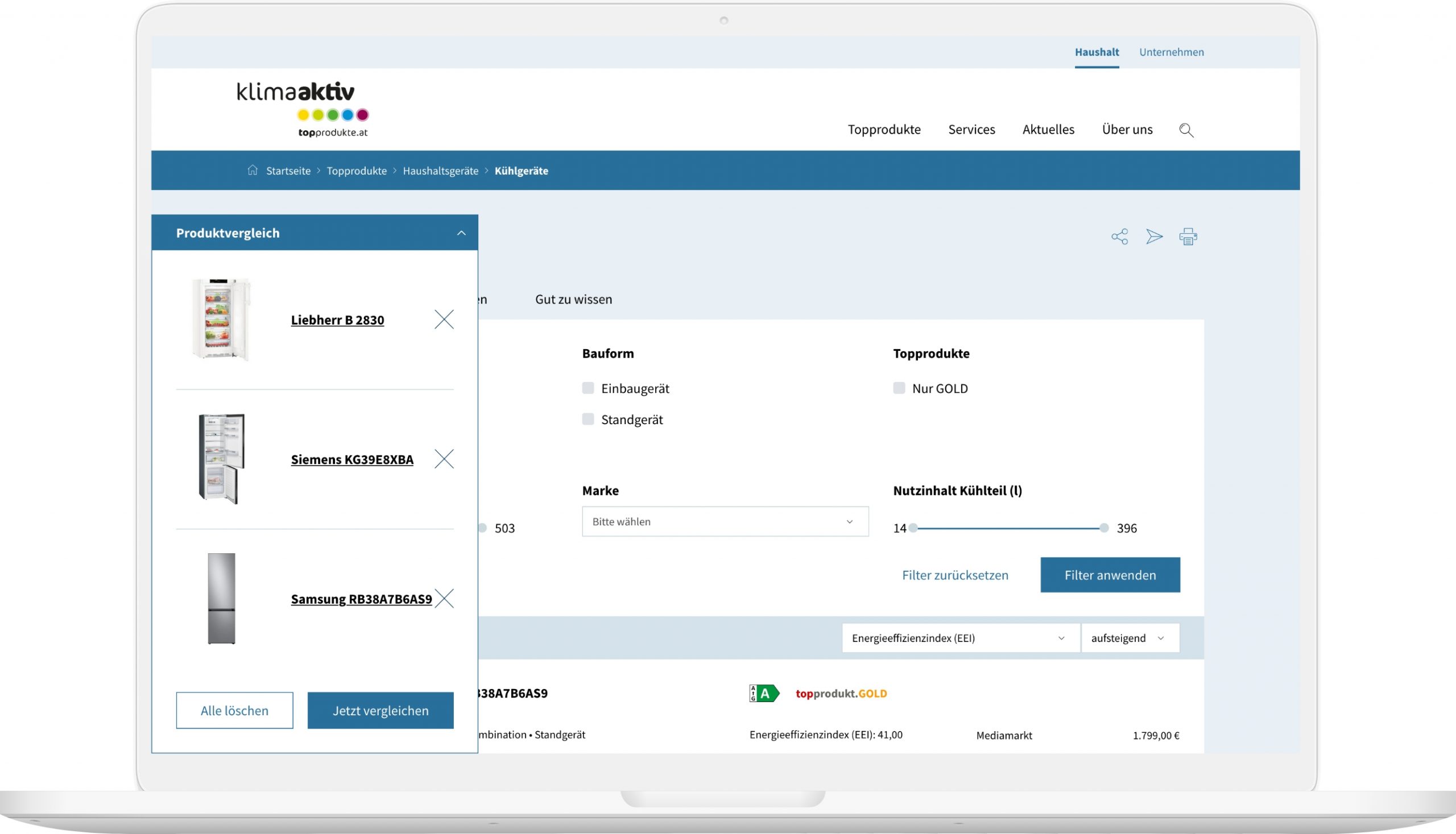1456x834 pixels.
Task: Click the topprodukt.GOLD badge
Action: (x=841, y=694)
